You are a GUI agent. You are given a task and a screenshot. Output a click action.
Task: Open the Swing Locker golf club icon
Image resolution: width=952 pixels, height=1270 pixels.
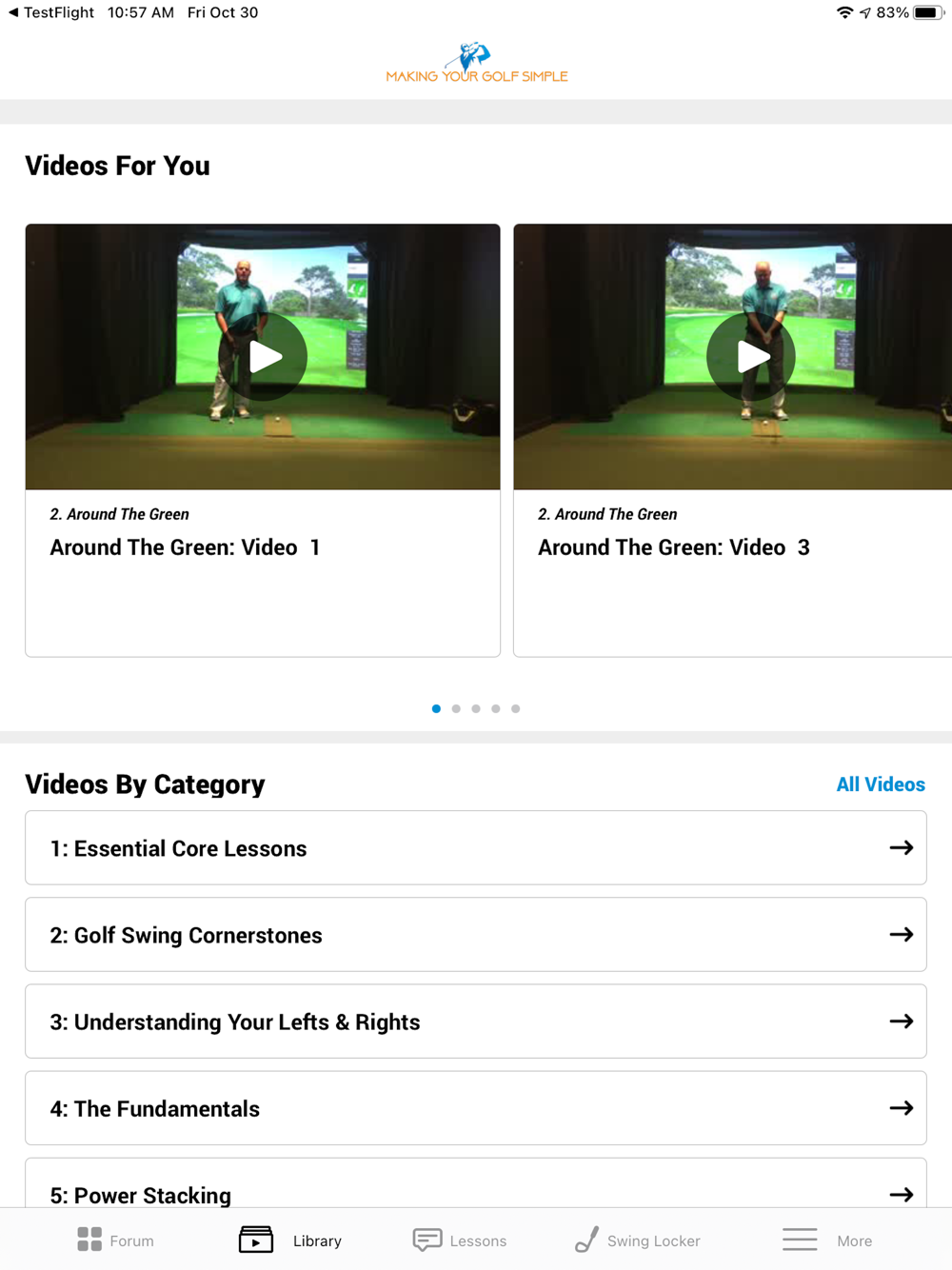point(586,1240)
